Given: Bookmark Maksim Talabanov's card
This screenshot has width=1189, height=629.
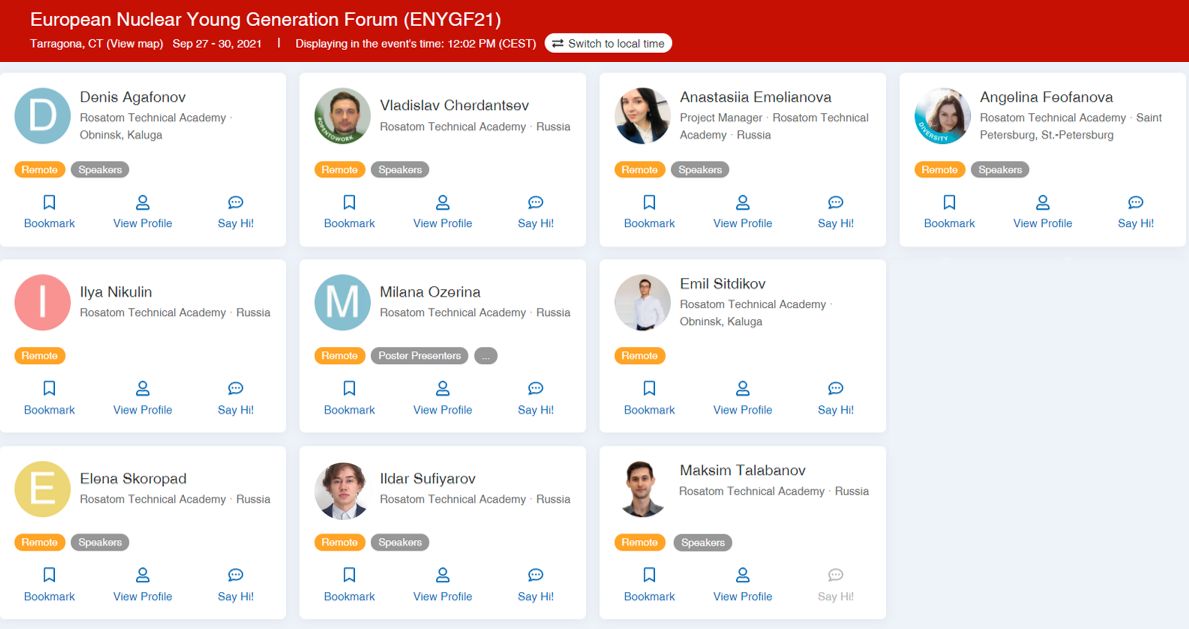Looking at the screenshot, I should (x=649, y=585).
